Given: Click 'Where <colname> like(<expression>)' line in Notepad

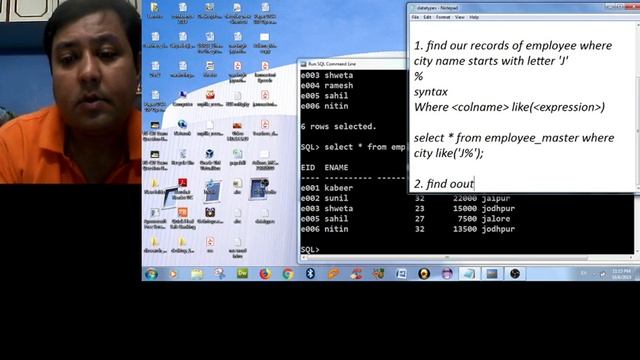Looking at the screenshot, I should tap(509, 107).
